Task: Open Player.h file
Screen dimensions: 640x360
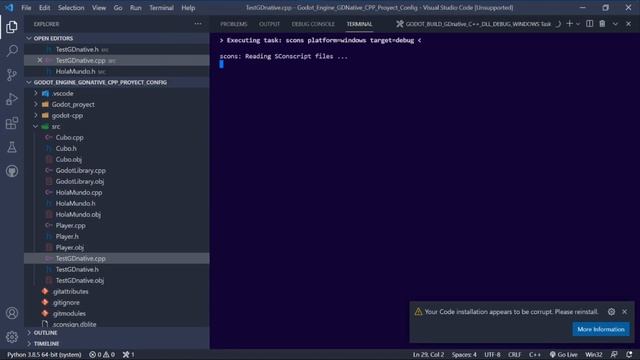Action: [x=117, y=236]
